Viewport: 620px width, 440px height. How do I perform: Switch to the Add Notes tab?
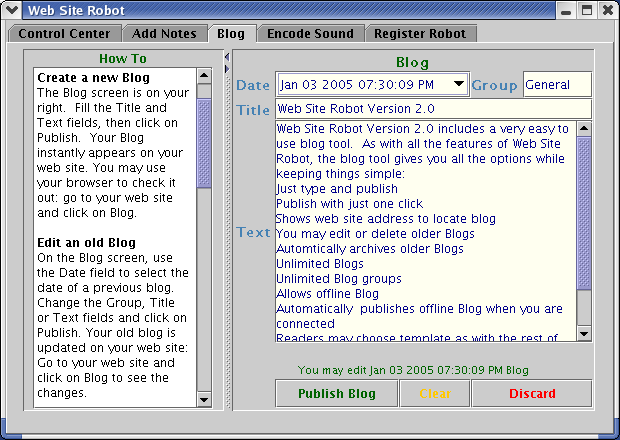[164, 34]
